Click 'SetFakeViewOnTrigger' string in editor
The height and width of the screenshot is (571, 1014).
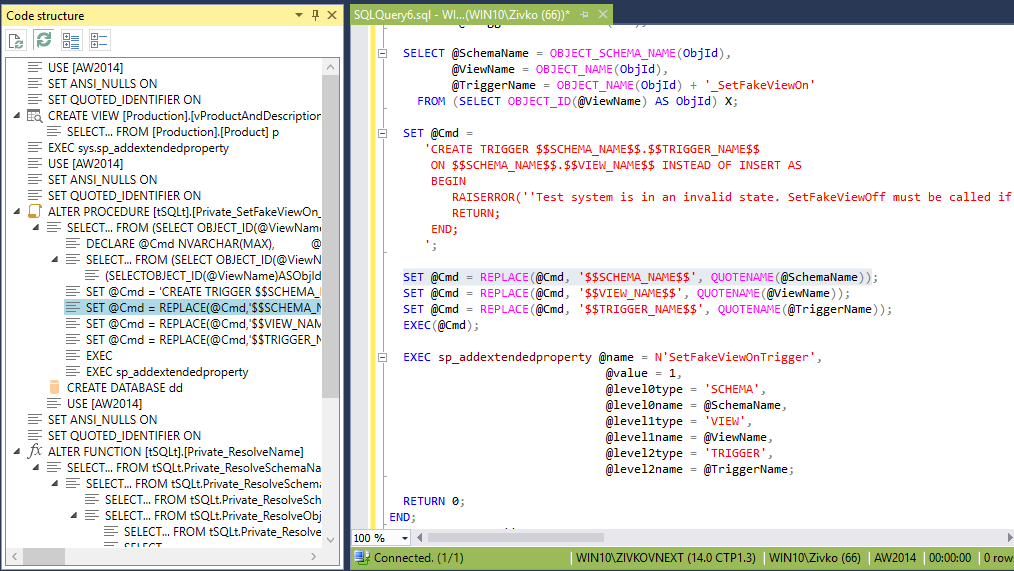737,357
